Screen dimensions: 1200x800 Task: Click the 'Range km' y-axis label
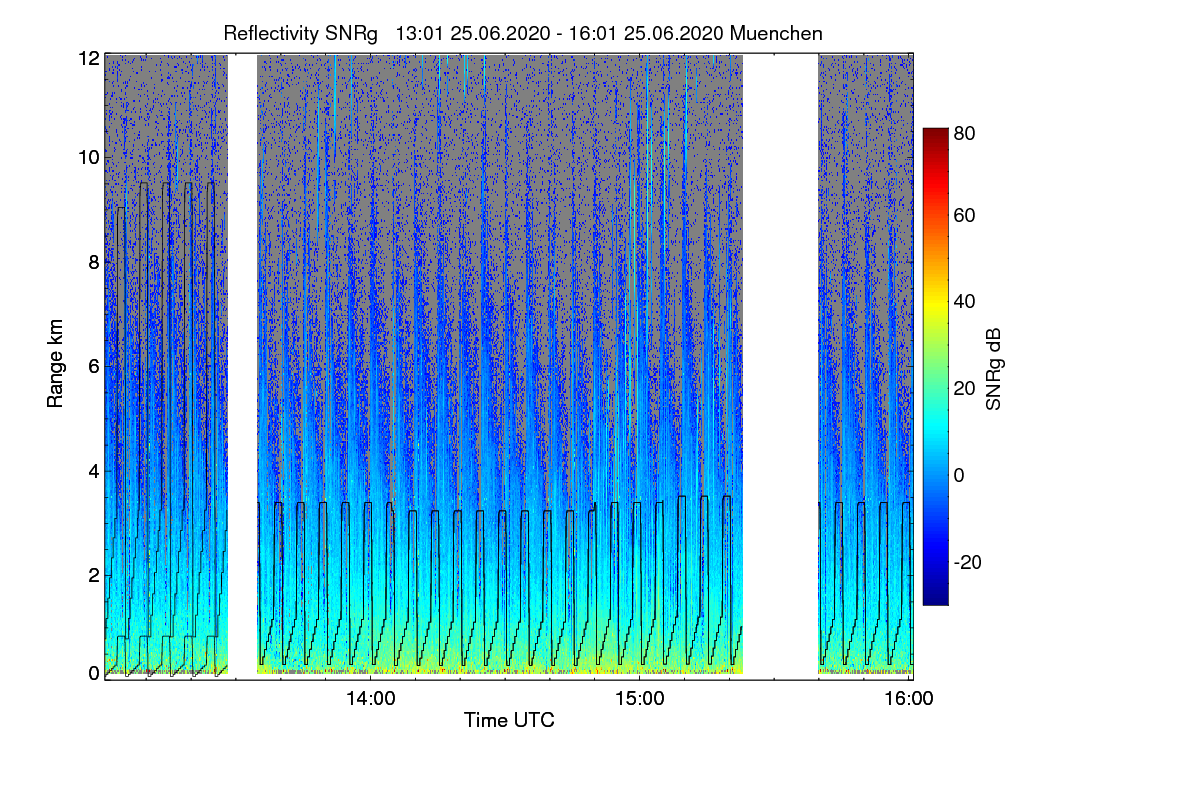point(55,365)
